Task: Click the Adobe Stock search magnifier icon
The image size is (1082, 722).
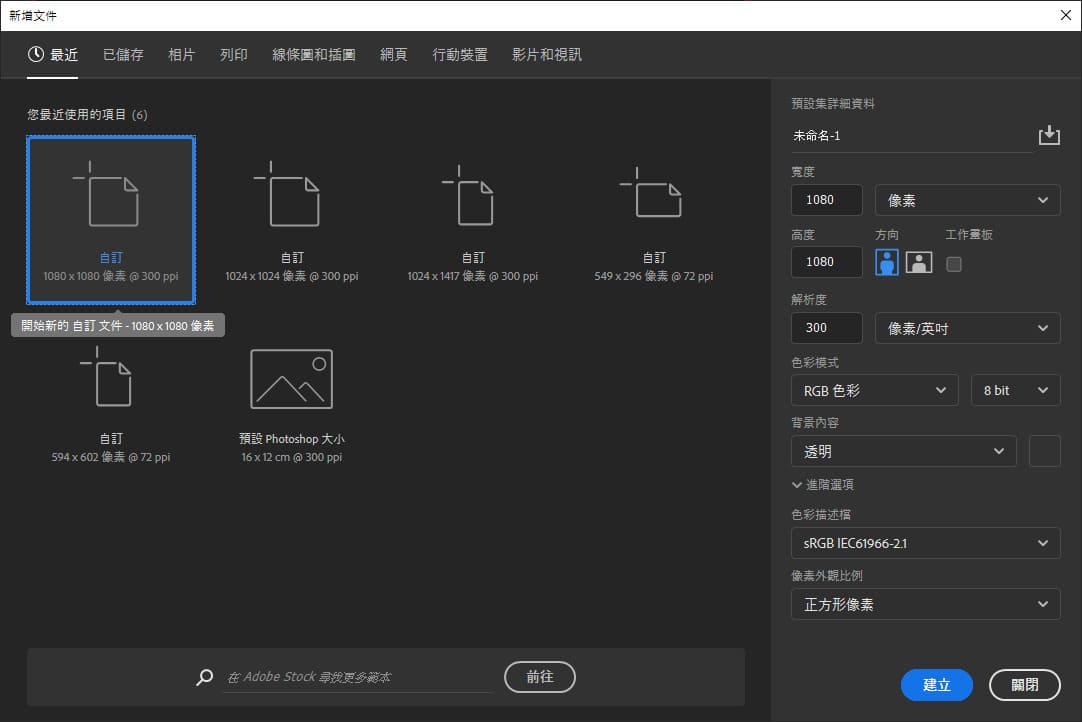Action: (205, 677)
